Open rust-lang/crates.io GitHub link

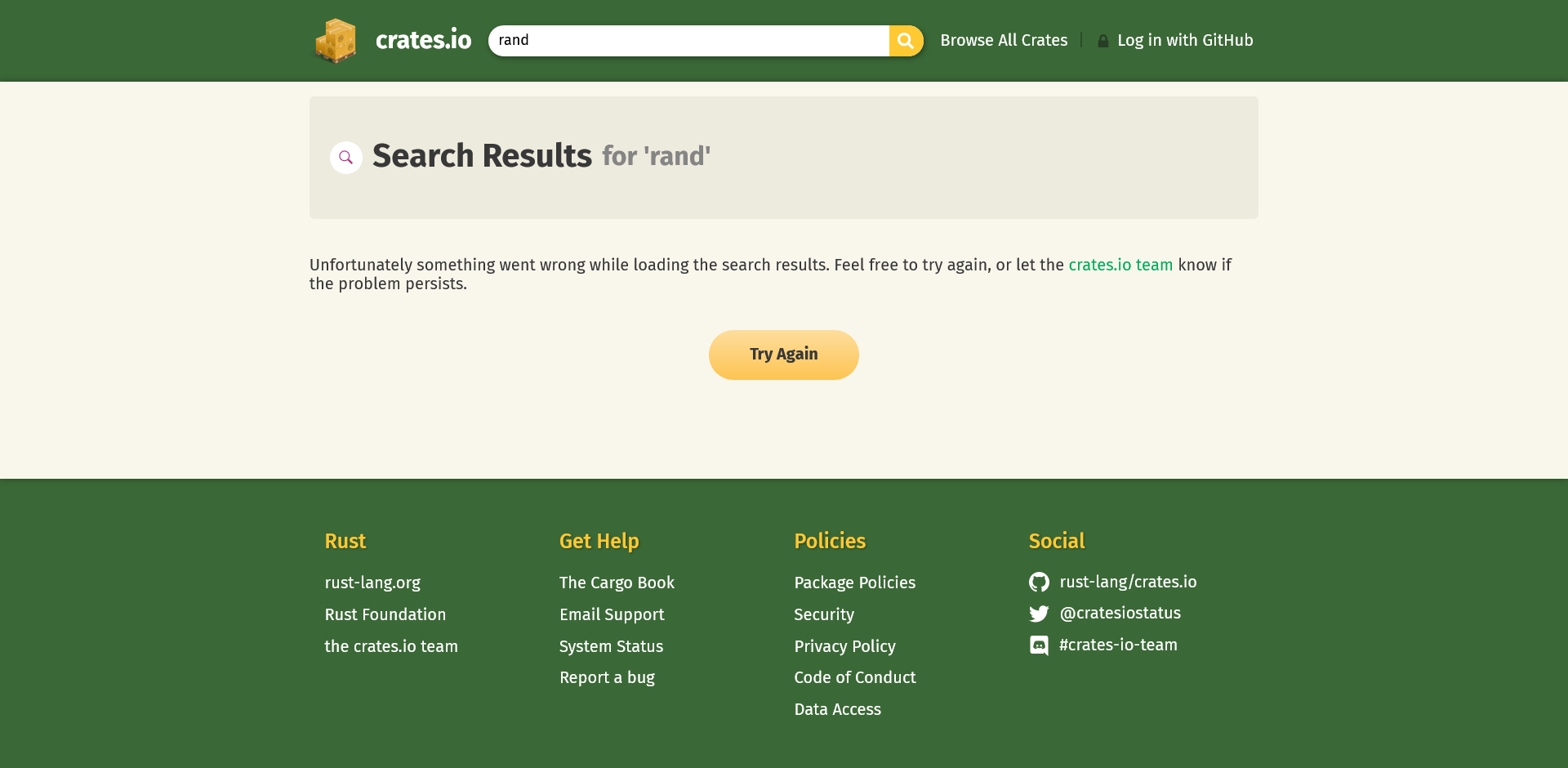click(1128, 582)
